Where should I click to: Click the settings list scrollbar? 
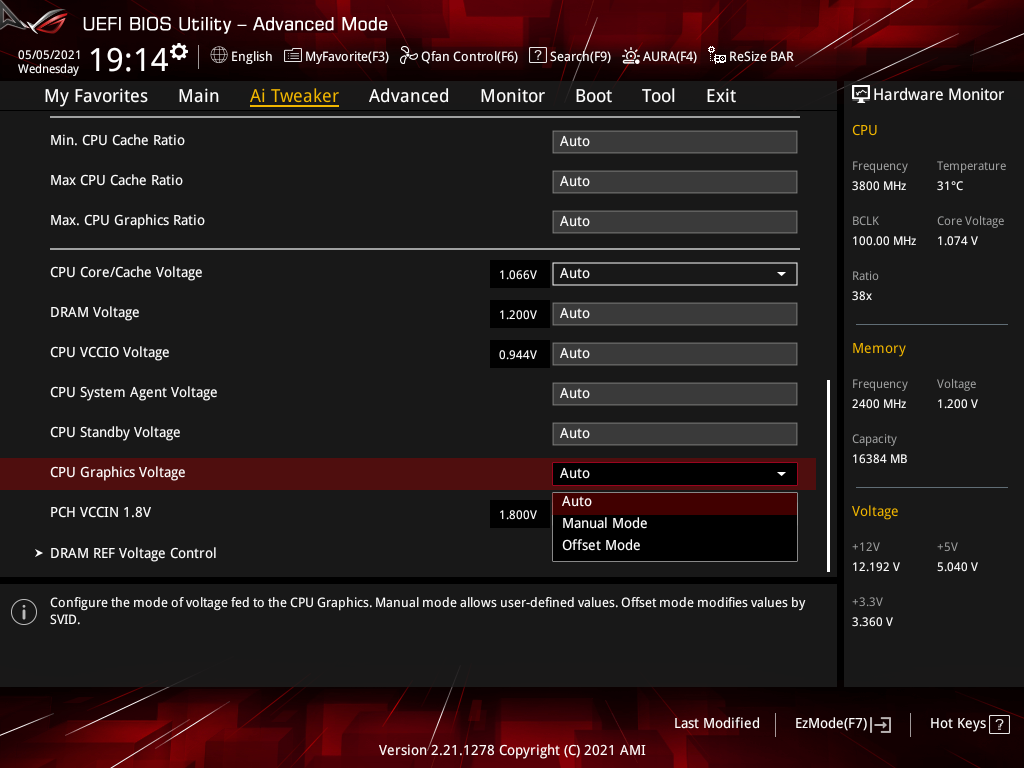[828, 475]
